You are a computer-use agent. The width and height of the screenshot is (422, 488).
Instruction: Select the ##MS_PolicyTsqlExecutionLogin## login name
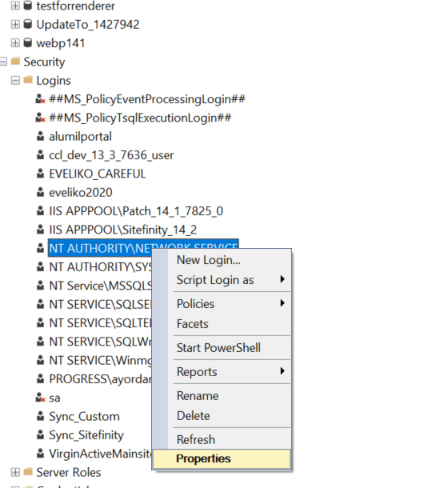pos(140,118)
